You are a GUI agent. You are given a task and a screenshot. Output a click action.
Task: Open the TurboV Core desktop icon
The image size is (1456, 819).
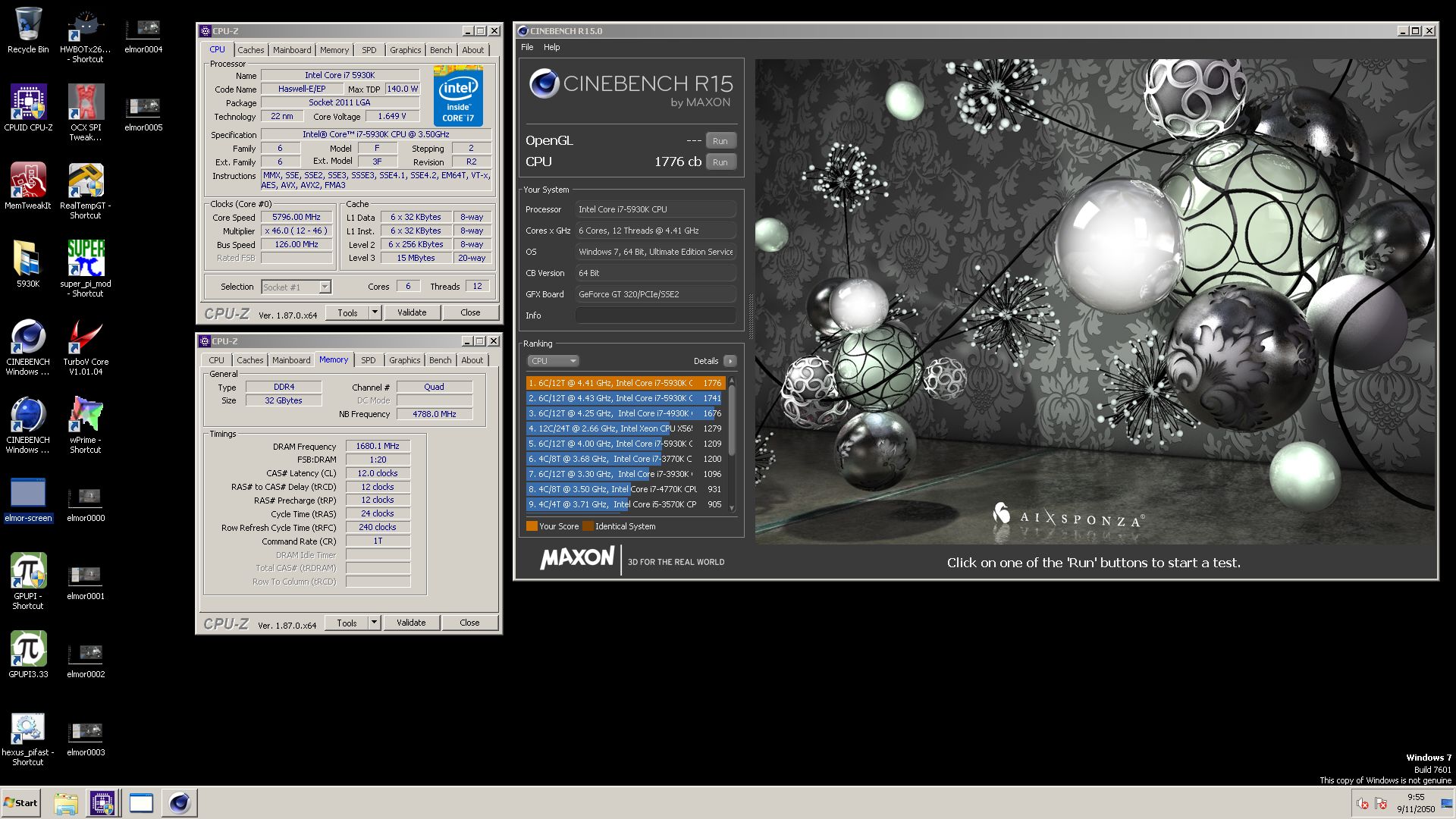click(86, 347)
